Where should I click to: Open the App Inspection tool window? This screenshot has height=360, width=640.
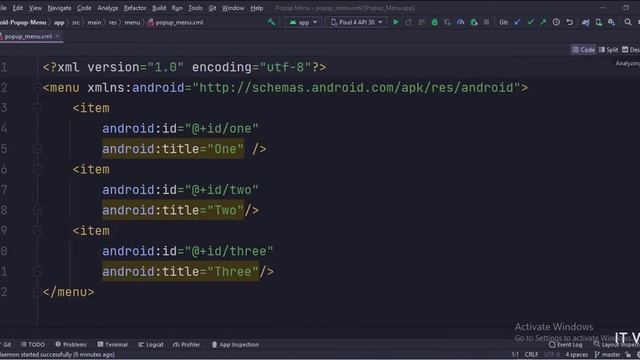click(236, 344)
